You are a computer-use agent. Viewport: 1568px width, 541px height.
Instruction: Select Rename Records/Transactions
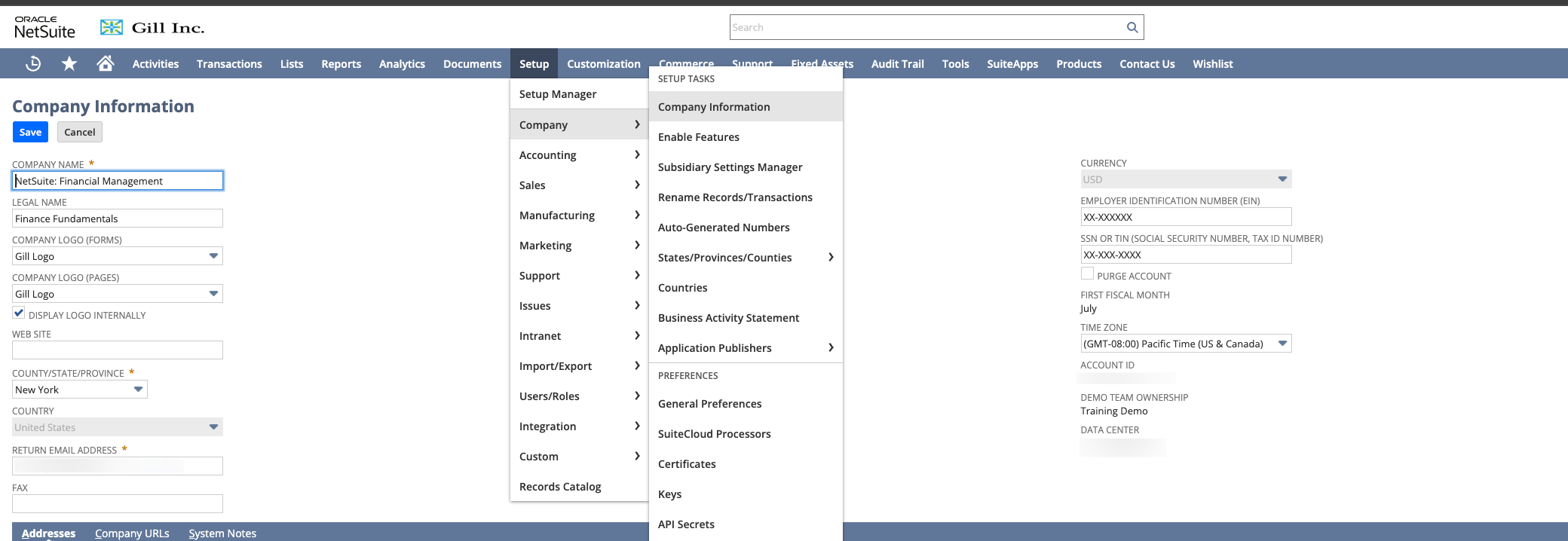[746, 197]
